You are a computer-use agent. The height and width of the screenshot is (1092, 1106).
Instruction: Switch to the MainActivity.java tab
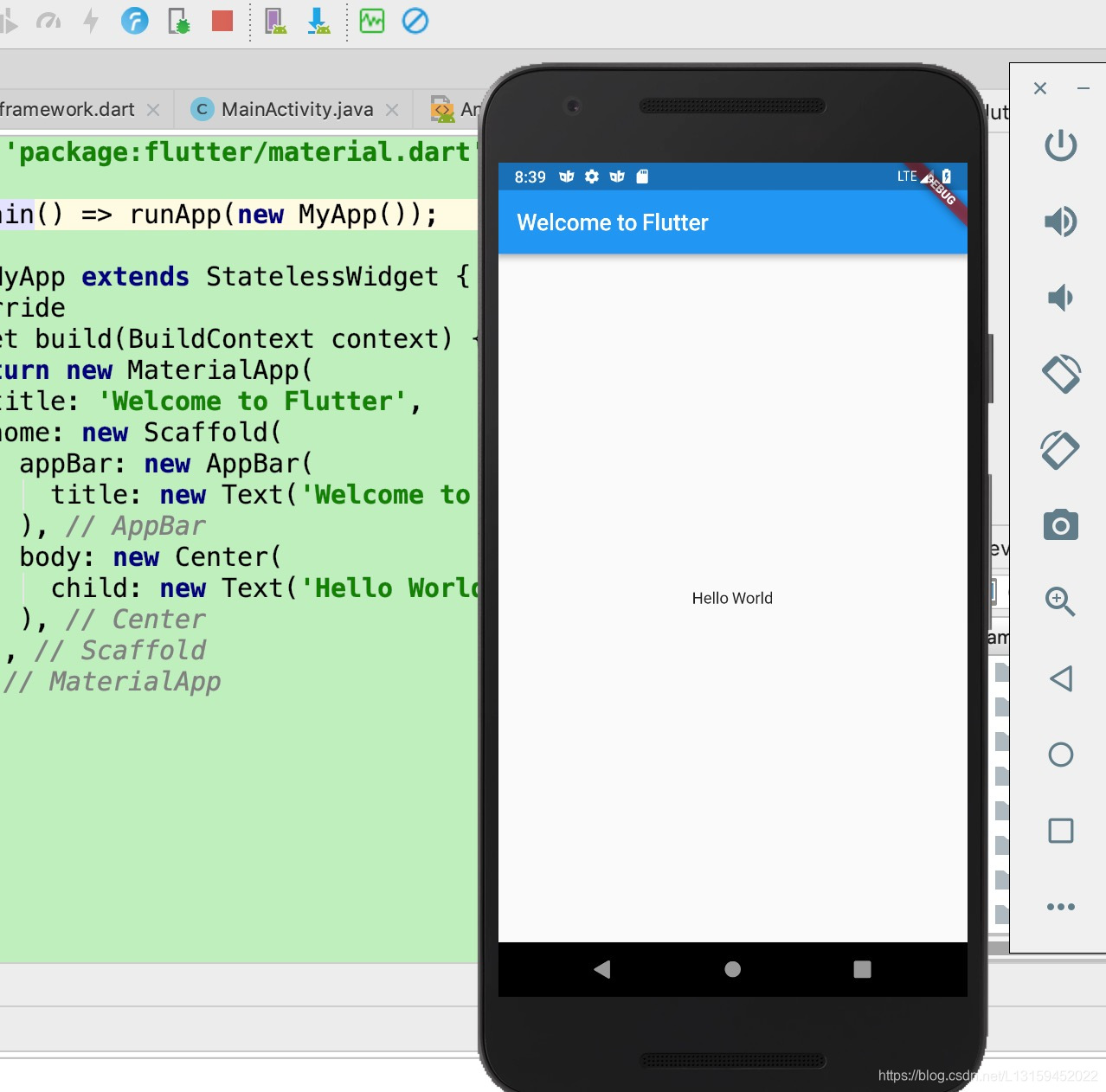(297, 110)
